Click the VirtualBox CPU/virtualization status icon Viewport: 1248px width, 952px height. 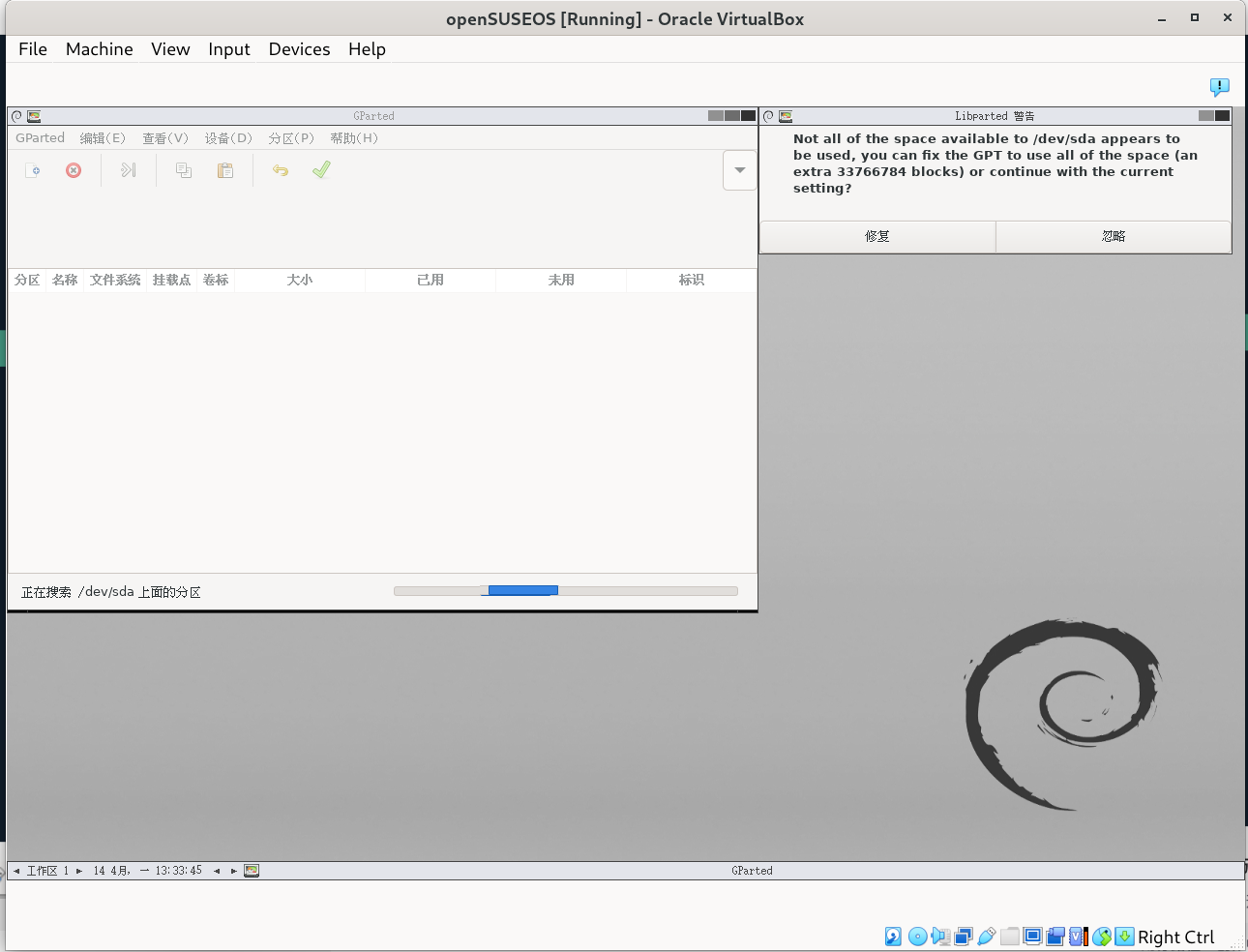tap(1079, 937)
